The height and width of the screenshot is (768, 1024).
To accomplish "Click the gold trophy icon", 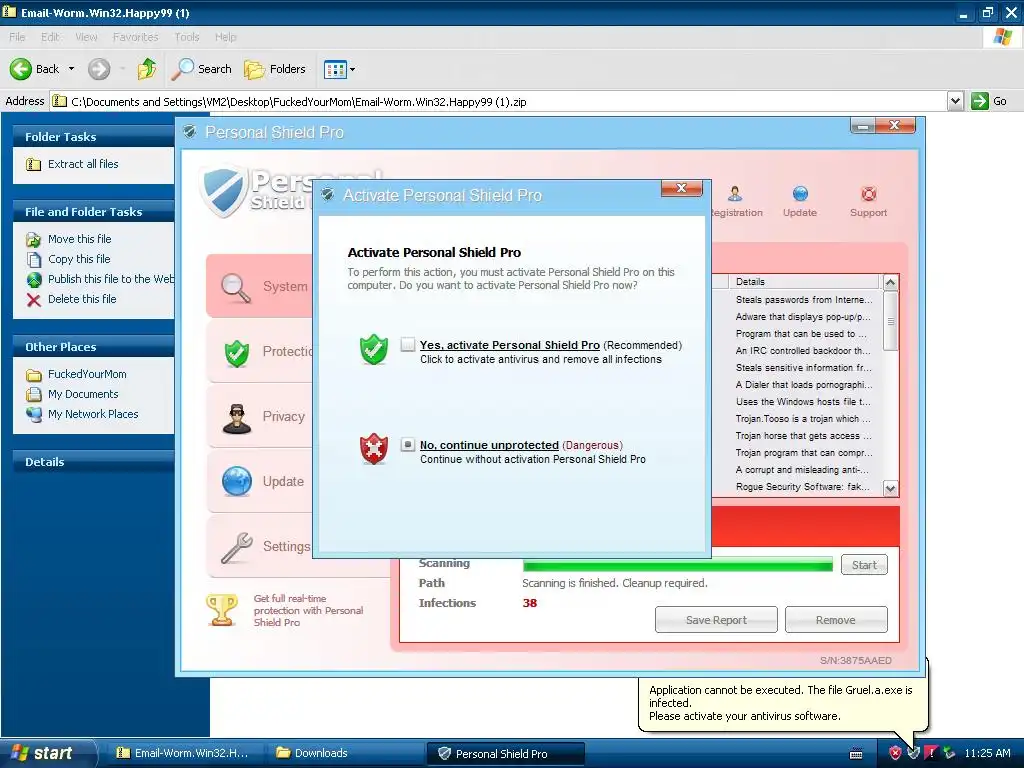I will point(222,610).
